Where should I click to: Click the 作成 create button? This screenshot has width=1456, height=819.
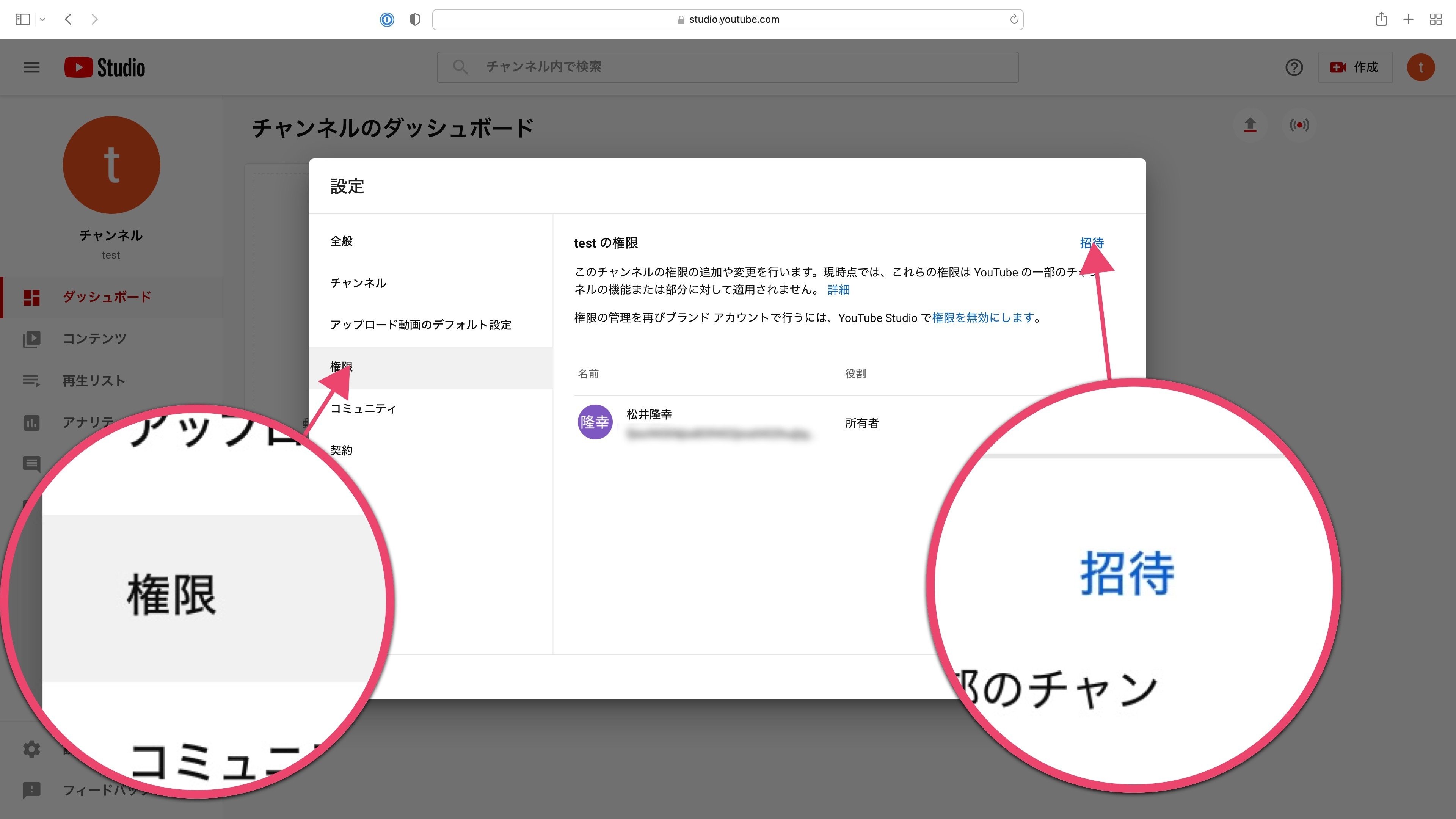(1355, 67)
